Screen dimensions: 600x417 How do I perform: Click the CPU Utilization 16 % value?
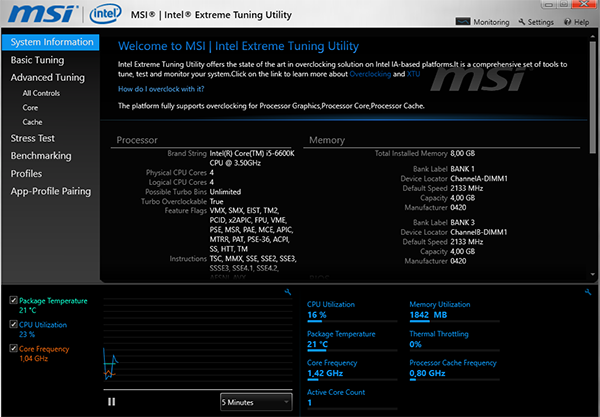pyautogui.click(x=317, y=315)
